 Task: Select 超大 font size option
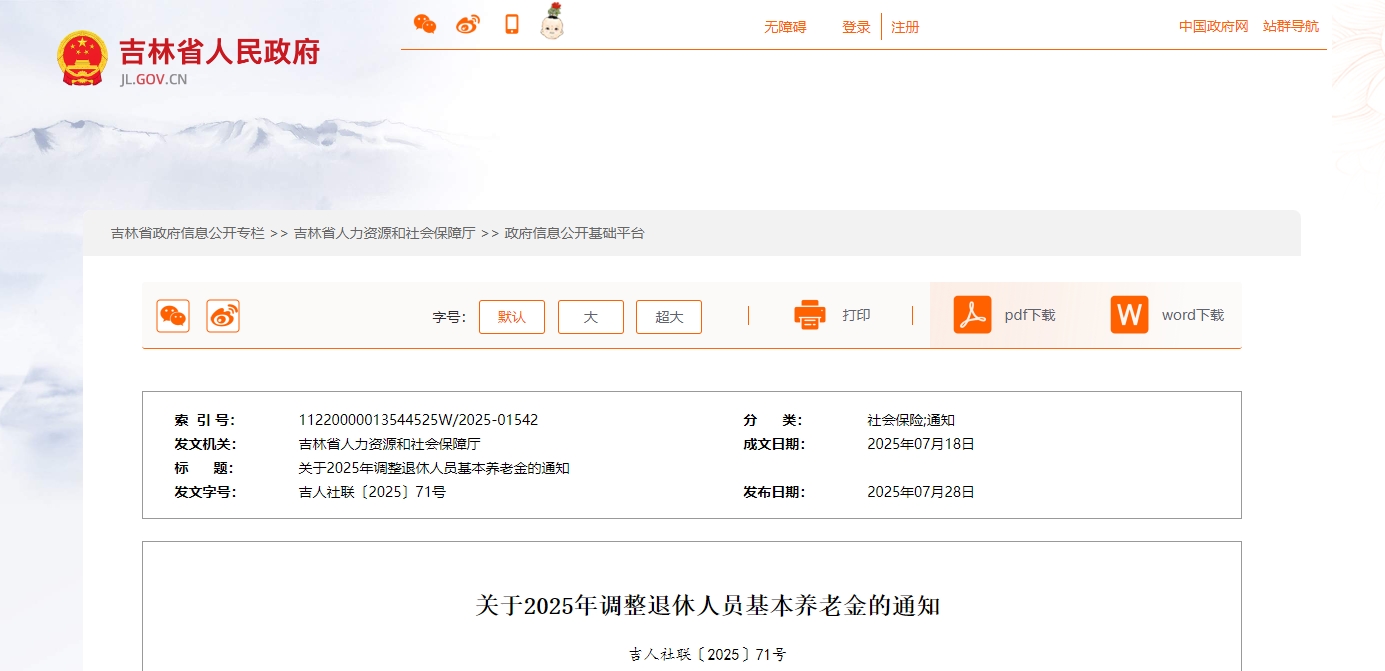point(668,316)
